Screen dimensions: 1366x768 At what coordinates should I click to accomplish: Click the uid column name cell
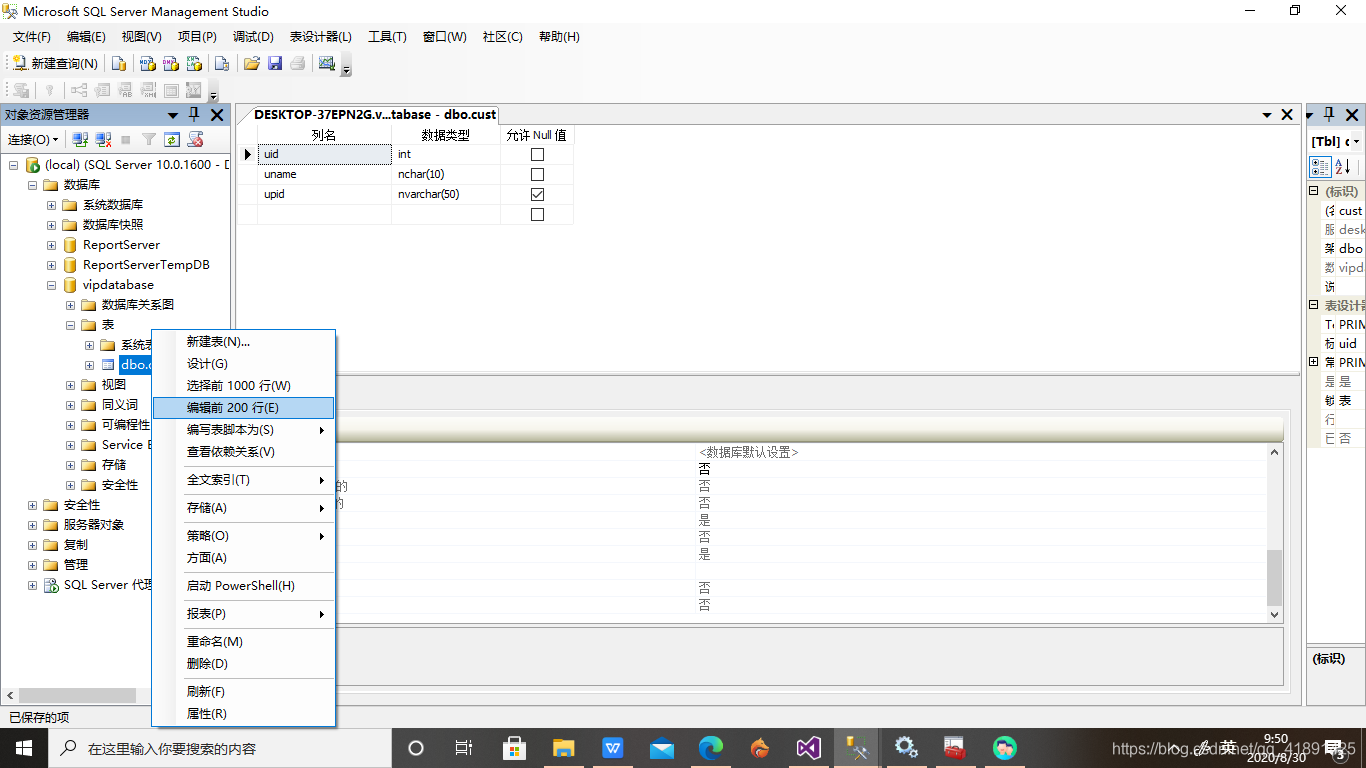click(x=325, y=154)
